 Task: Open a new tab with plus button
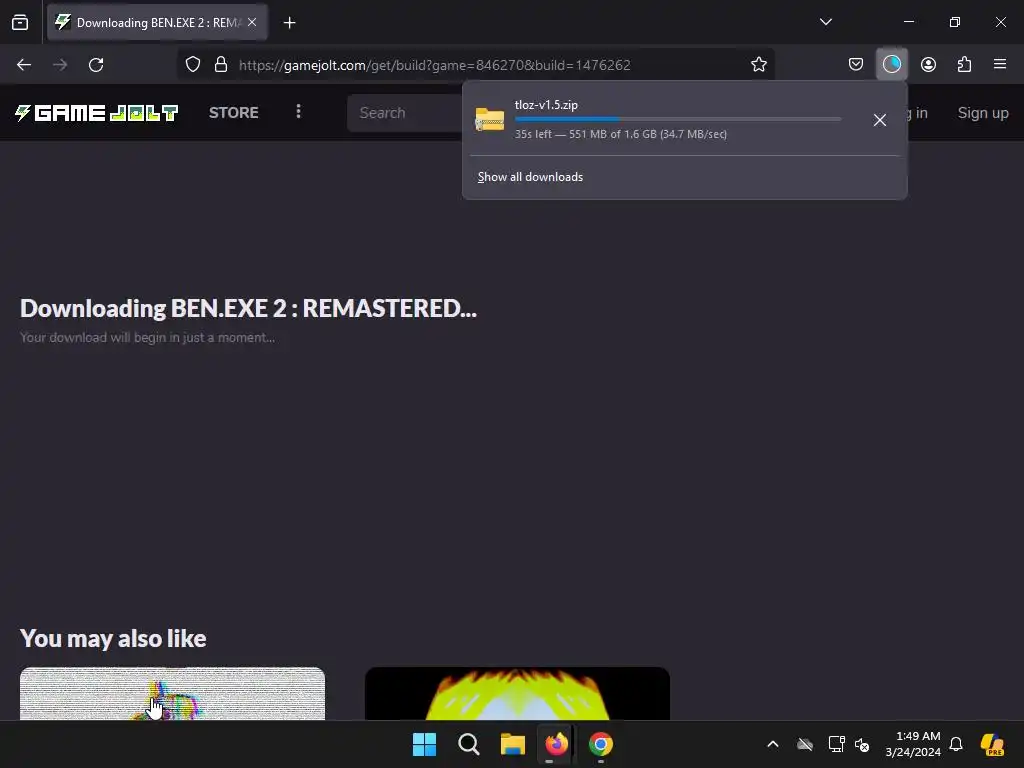[x=289, y=23]
